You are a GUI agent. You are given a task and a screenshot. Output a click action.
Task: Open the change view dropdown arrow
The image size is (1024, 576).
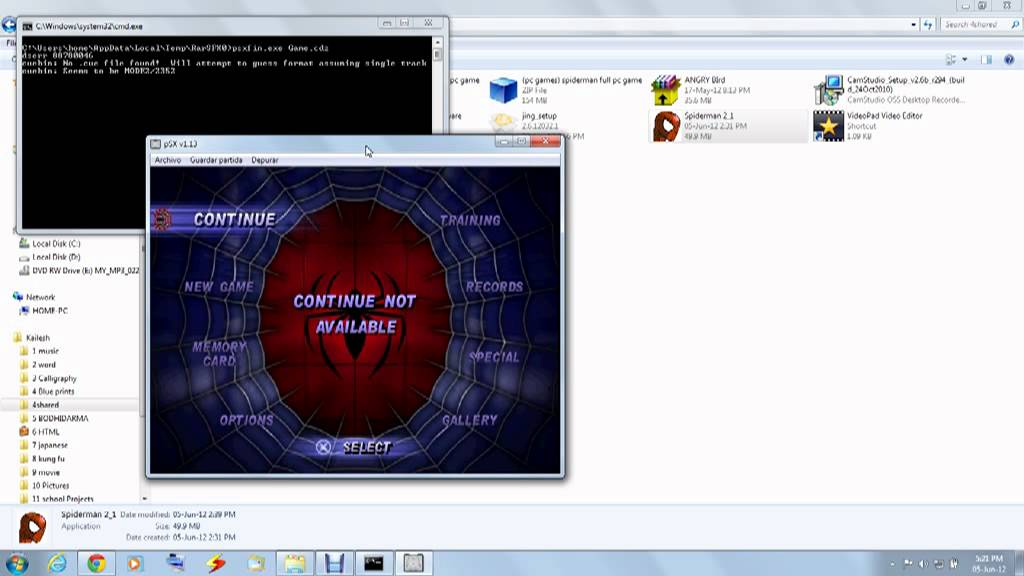965,59
